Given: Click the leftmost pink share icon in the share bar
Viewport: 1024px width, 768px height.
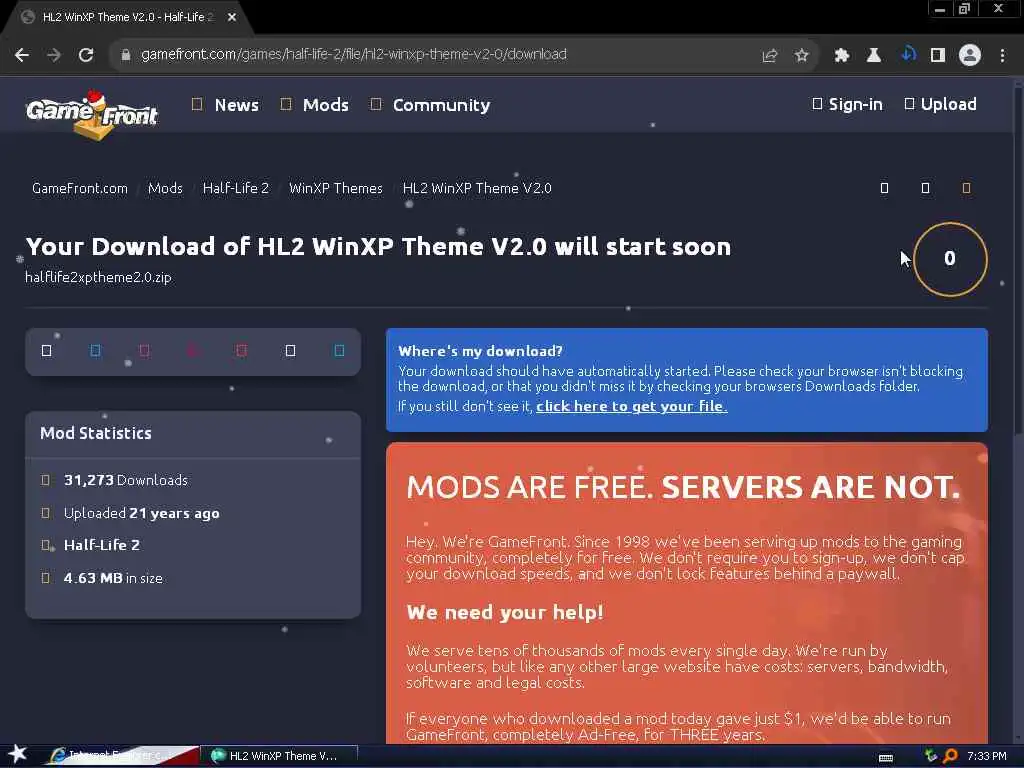Looking at the screenshot, I should tap(144, 351).
